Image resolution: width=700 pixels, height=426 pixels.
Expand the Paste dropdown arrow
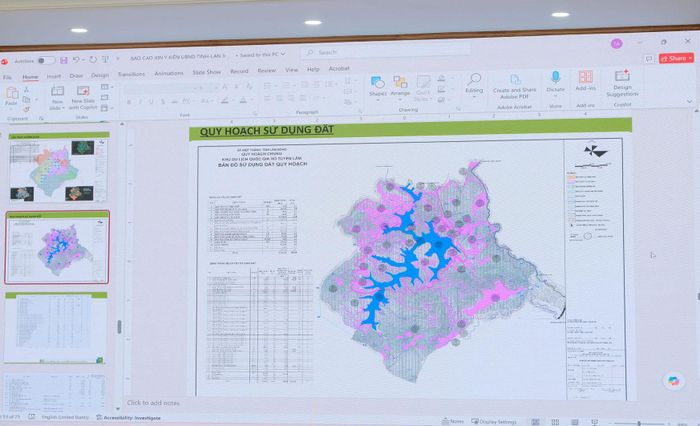[x=12, y=109]
